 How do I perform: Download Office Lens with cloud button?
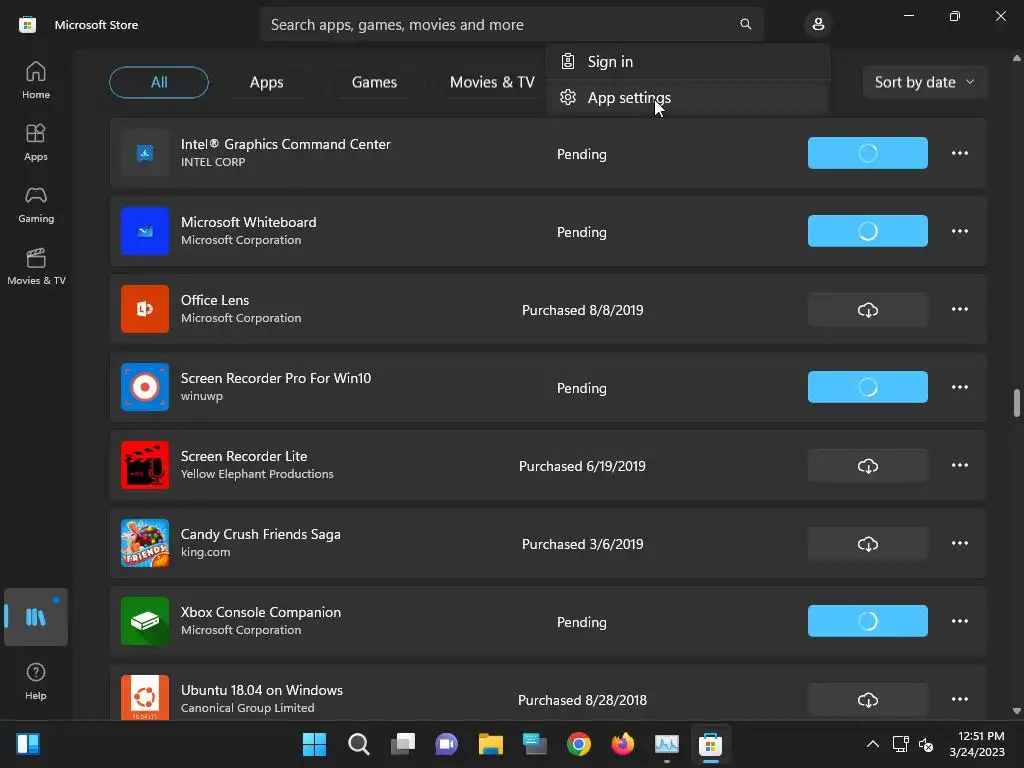click(867, 310)
